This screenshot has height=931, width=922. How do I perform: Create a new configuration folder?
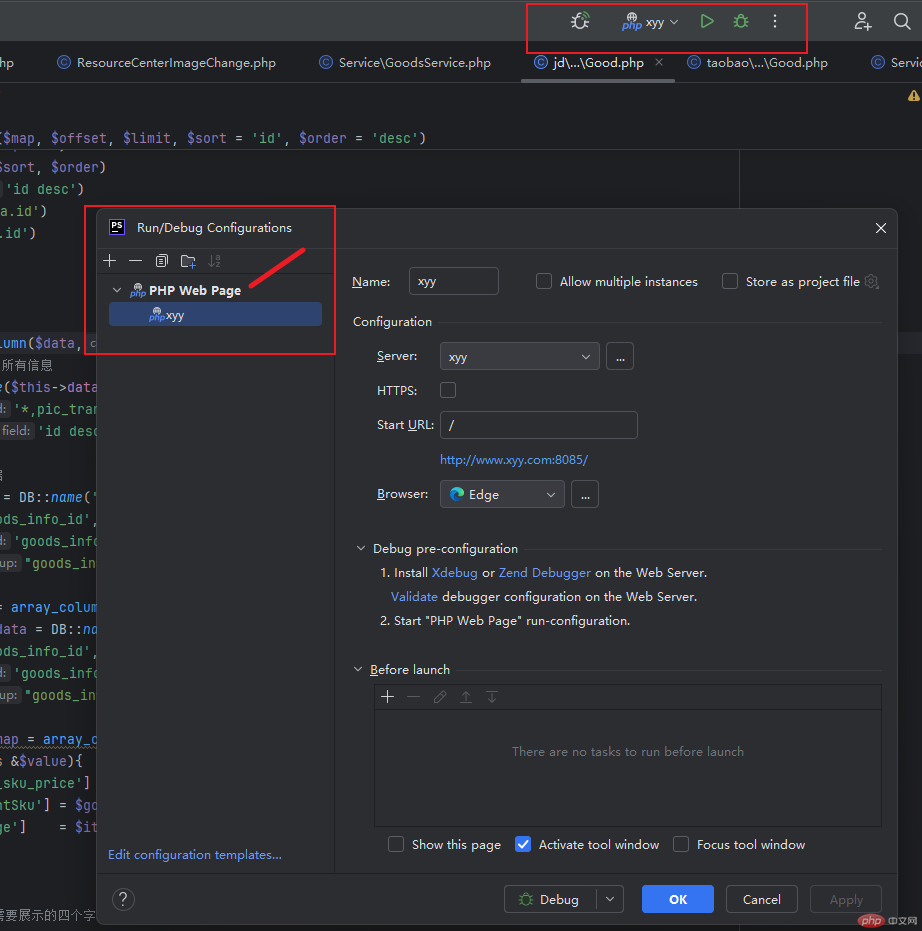pos(188,261)
